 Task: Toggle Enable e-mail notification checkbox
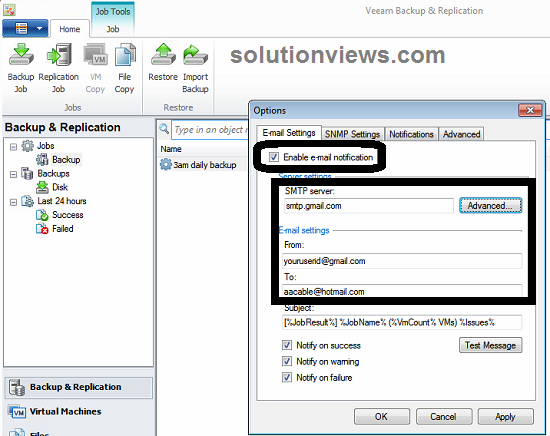pos(274,157)
